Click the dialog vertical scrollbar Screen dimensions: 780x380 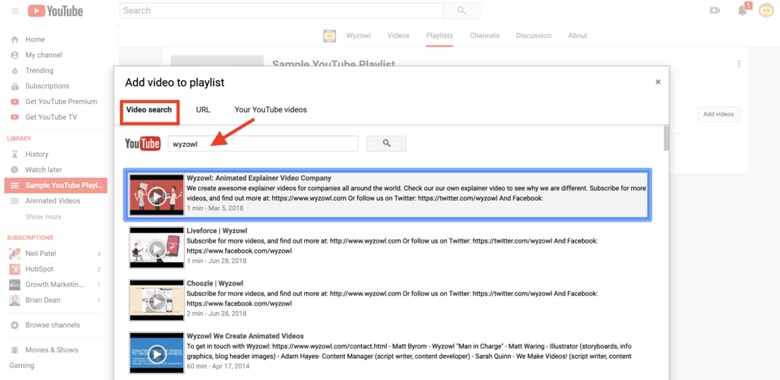coord(666,138)
